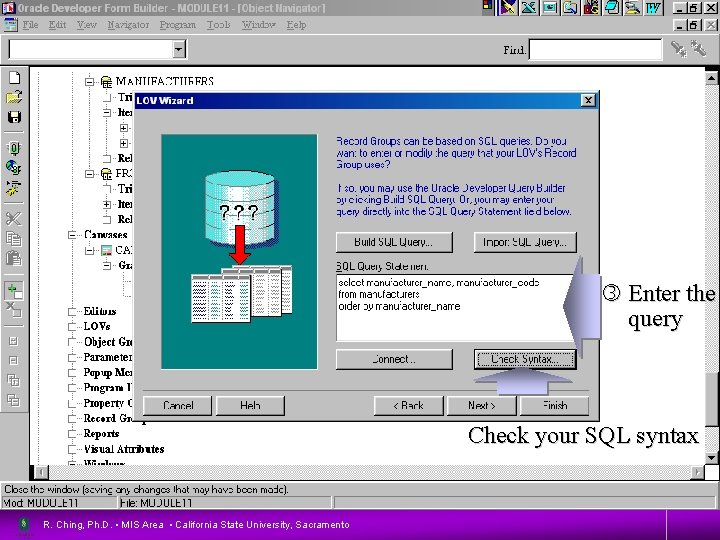Screen dimensions: 720x540
Task: Click the New document toolbar icon
Action: (x=14, y=78)
